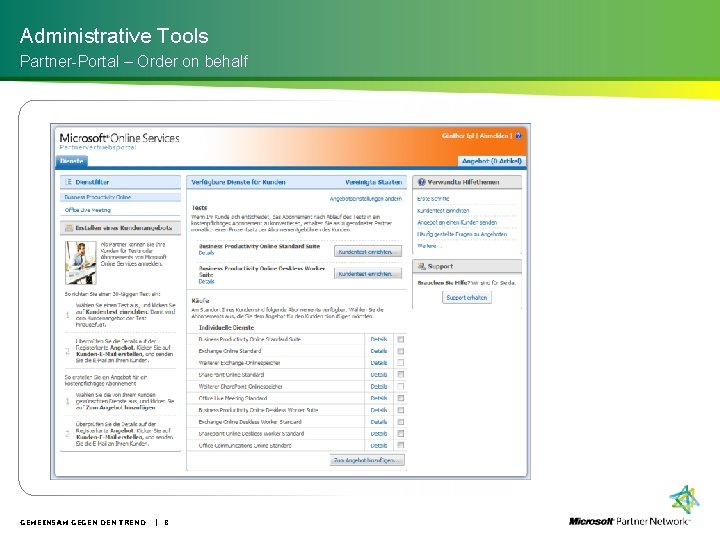Select Business Productivity Online filter

(120, 197)
